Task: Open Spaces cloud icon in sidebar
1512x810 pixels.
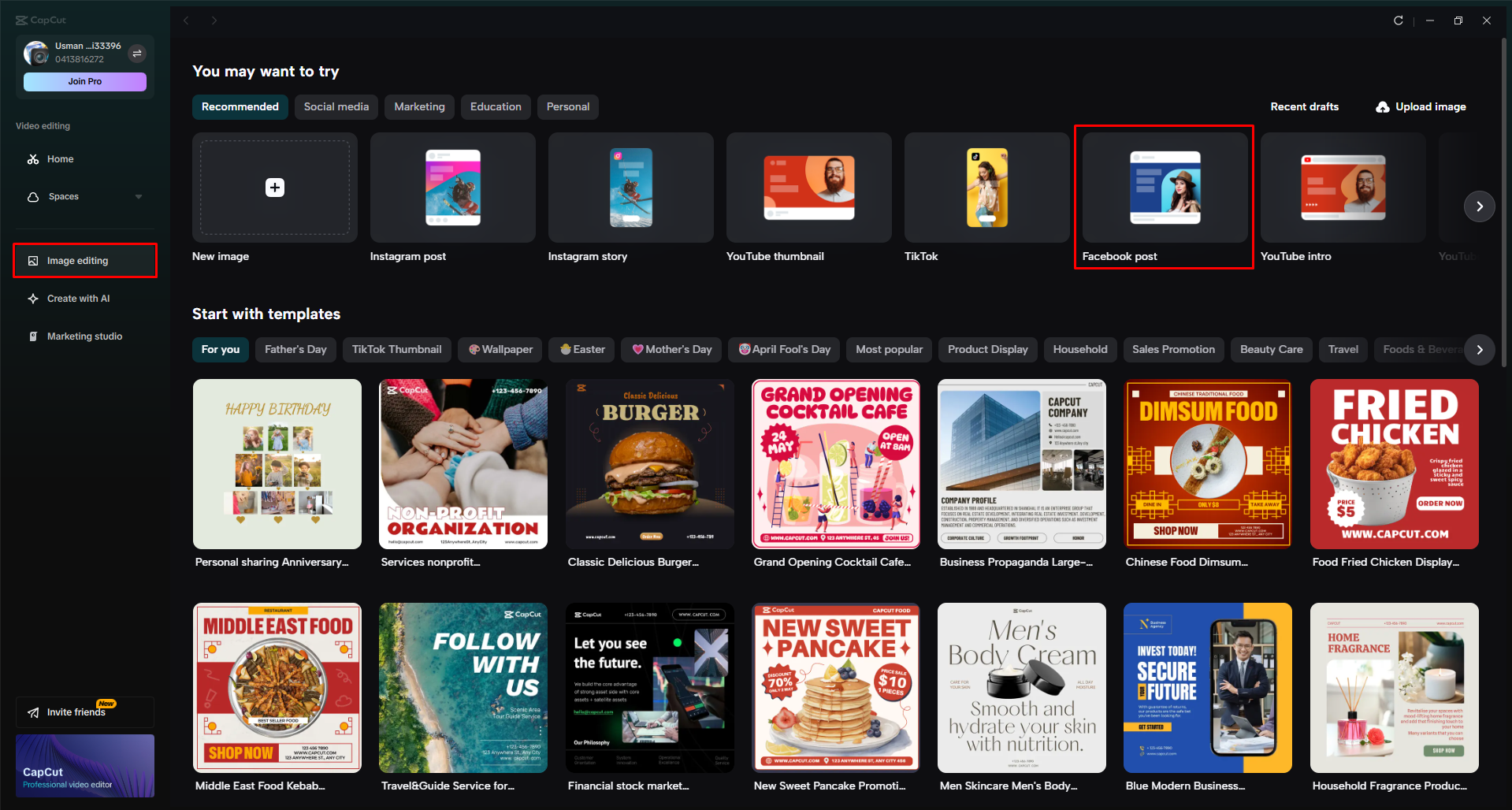Action: pos(33,197)
